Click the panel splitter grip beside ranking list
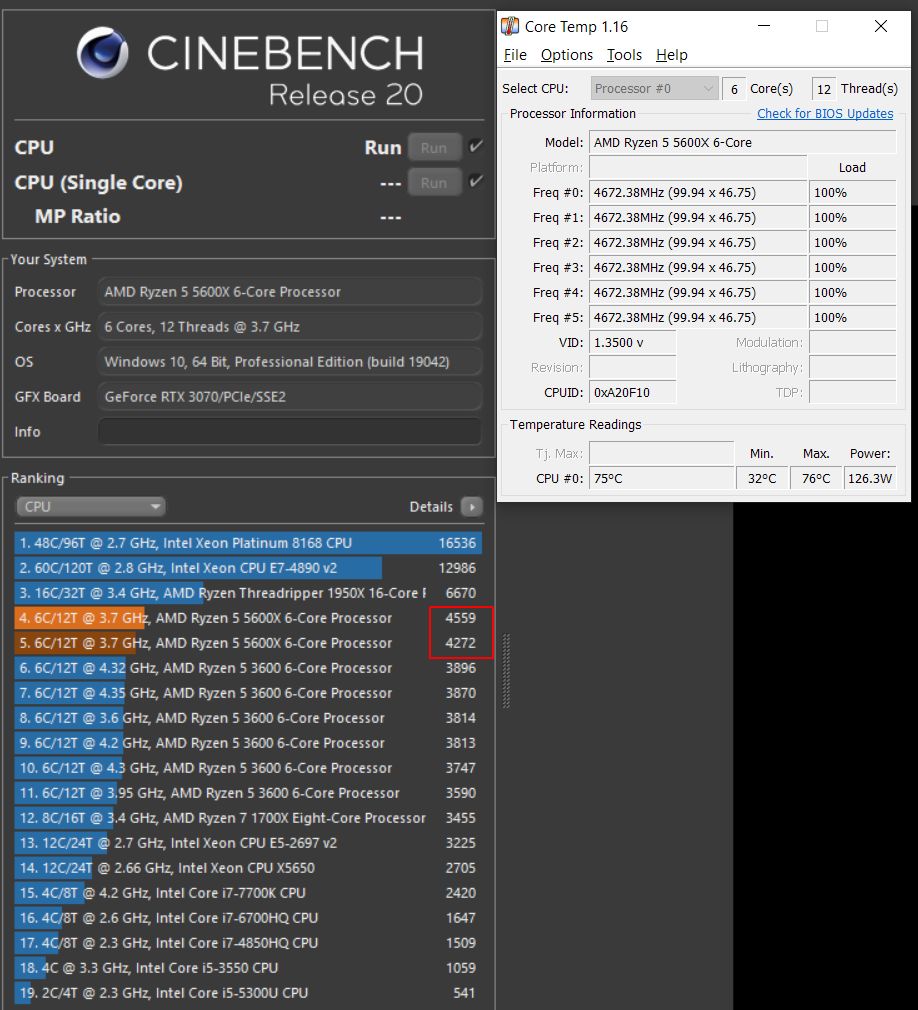 tap(506, 671)
